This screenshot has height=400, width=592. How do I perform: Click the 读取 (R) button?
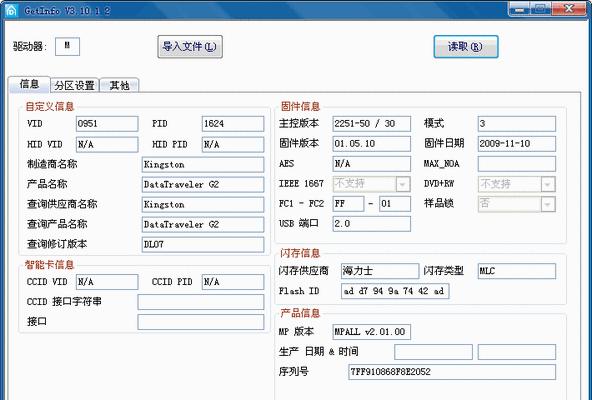coord(466,47)
